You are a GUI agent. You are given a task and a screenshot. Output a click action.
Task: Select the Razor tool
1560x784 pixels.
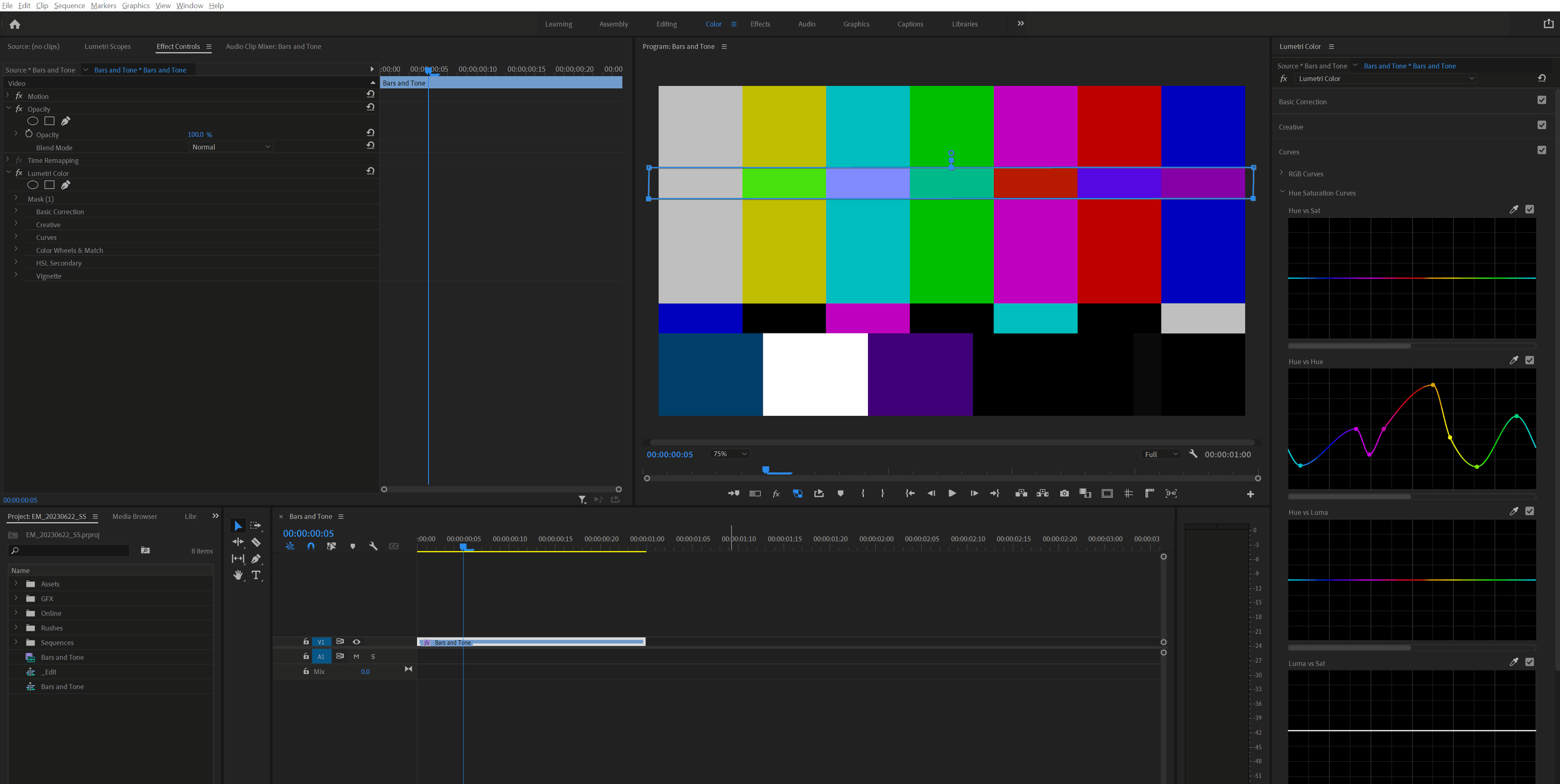coord(256,542)
